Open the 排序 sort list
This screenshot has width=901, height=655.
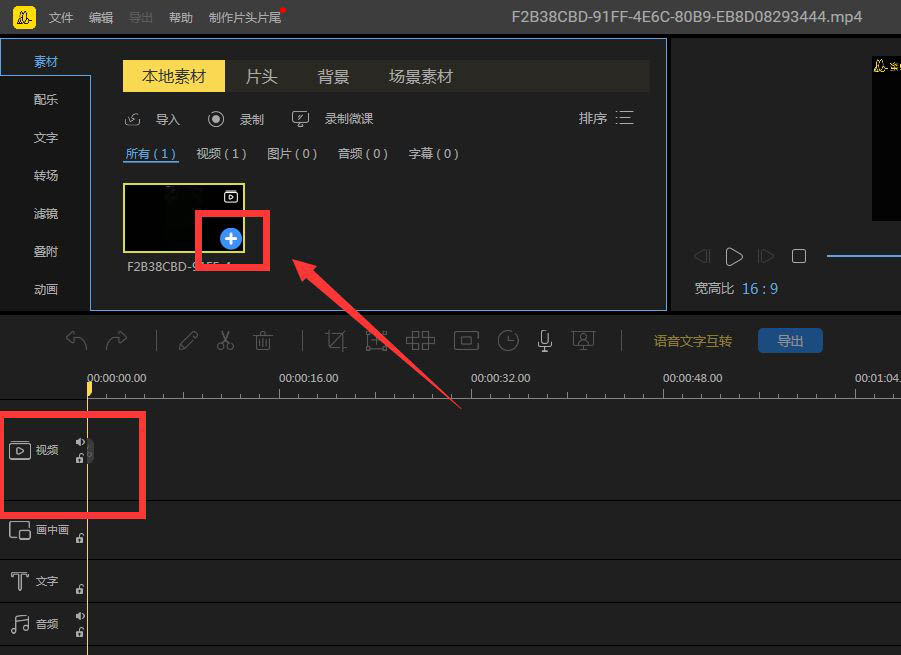click(x=606, y=118)
